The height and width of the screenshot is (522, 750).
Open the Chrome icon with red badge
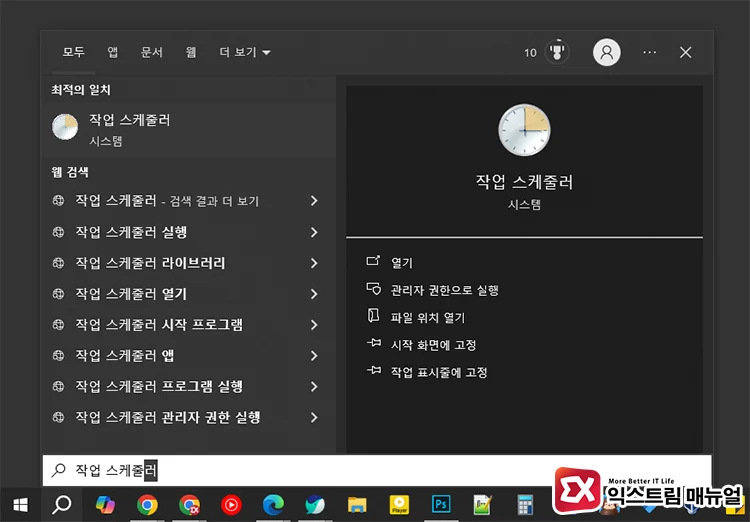point(189,504)
